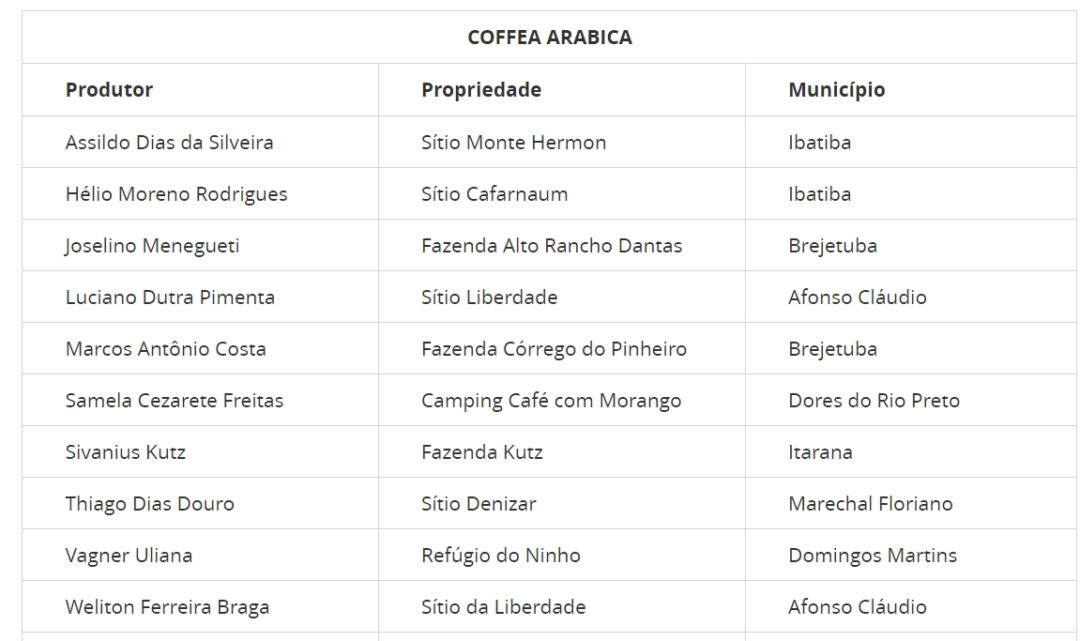Click the Joselino Menegueti cell
Viewport: 1080px width, 641px height.
(x=152, y=246)
